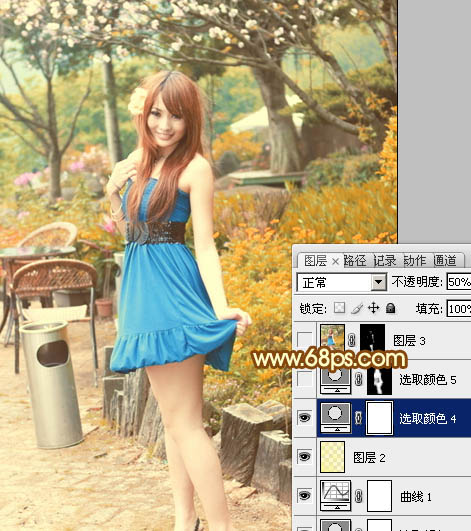
Task: Show the hidden 图层 3 layer
Action: pos(304,340)
